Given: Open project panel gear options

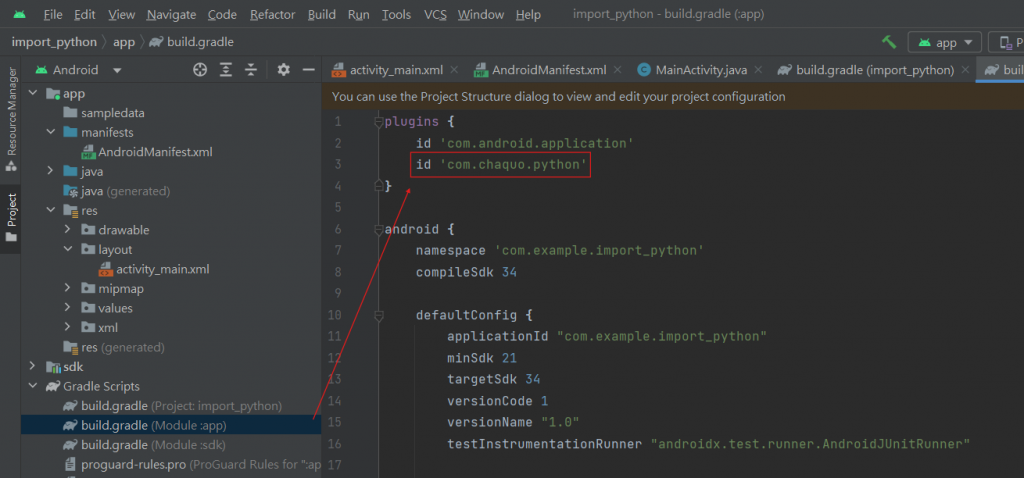Looking at the screenshot, I should [x=283, y=70].
